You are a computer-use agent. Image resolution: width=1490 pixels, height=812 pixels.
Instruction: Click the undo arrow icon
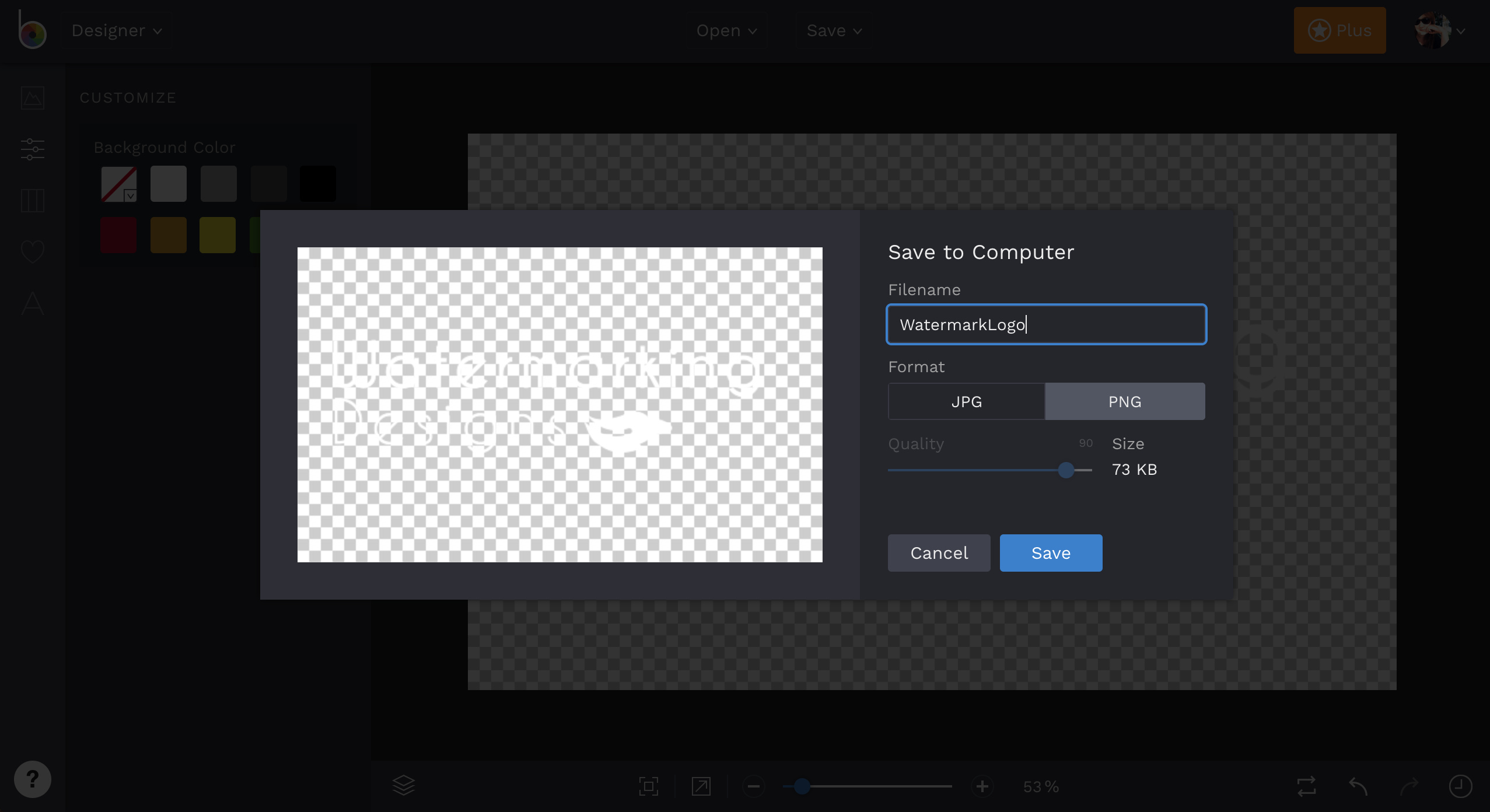[1358, 786]
